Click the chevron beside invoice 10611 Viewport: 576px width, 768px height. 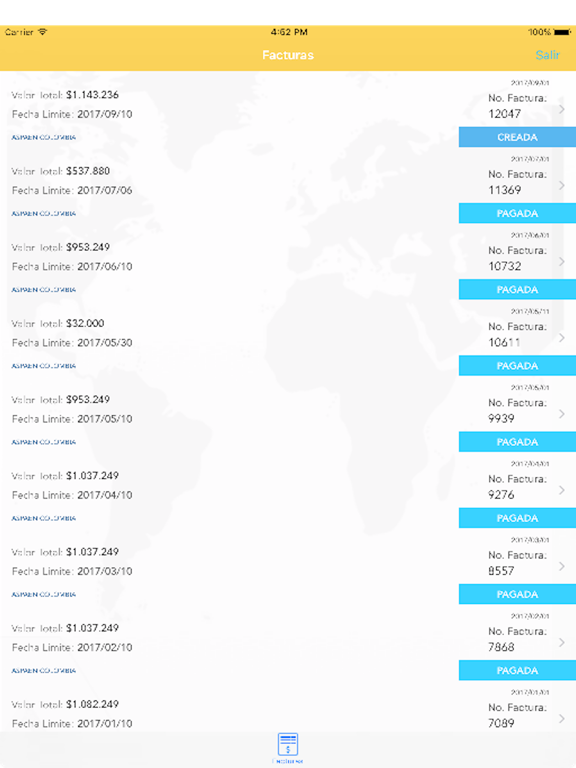[562, 337]
